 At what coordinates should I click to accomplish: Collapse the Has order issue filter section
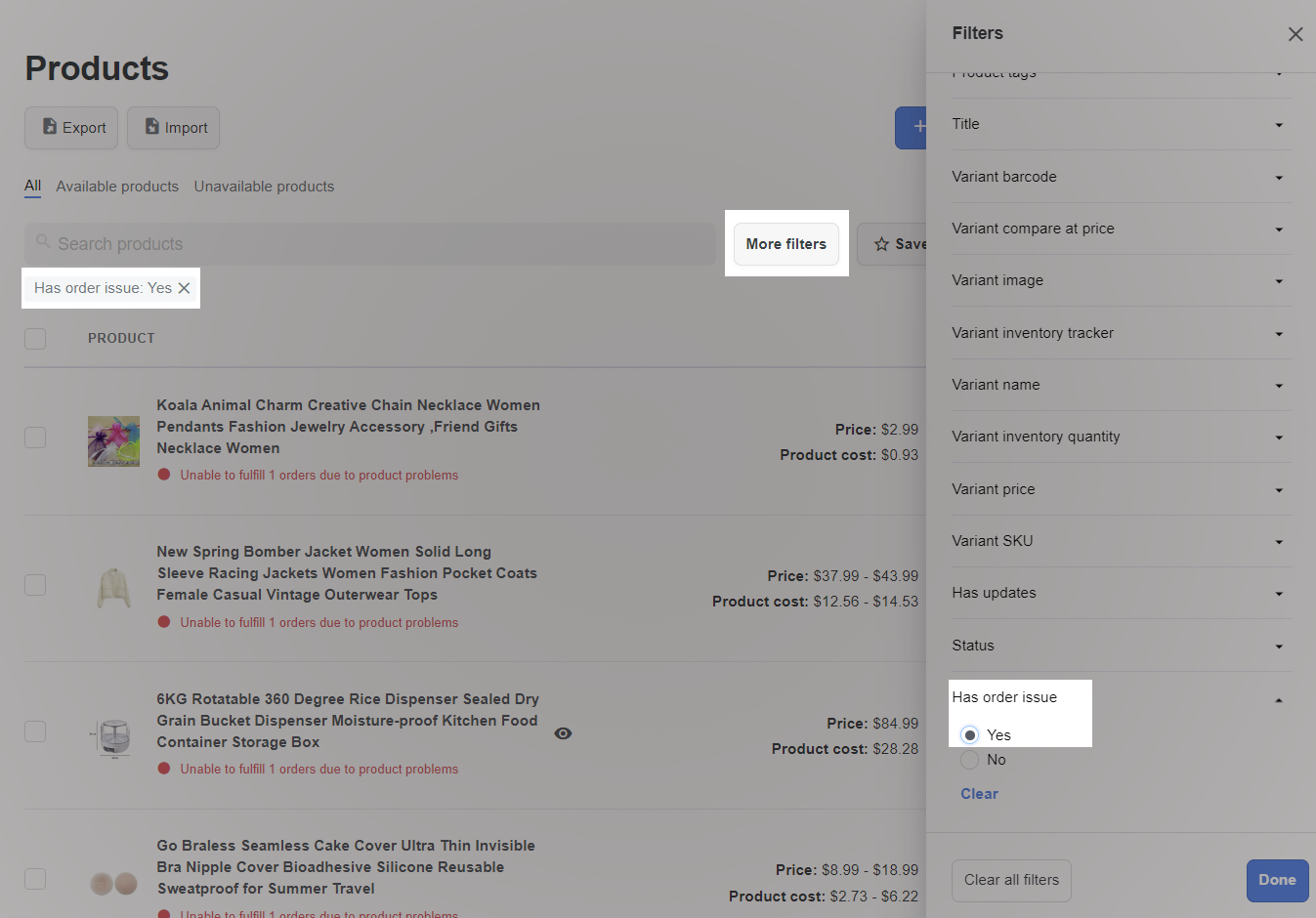[1278, 699]
